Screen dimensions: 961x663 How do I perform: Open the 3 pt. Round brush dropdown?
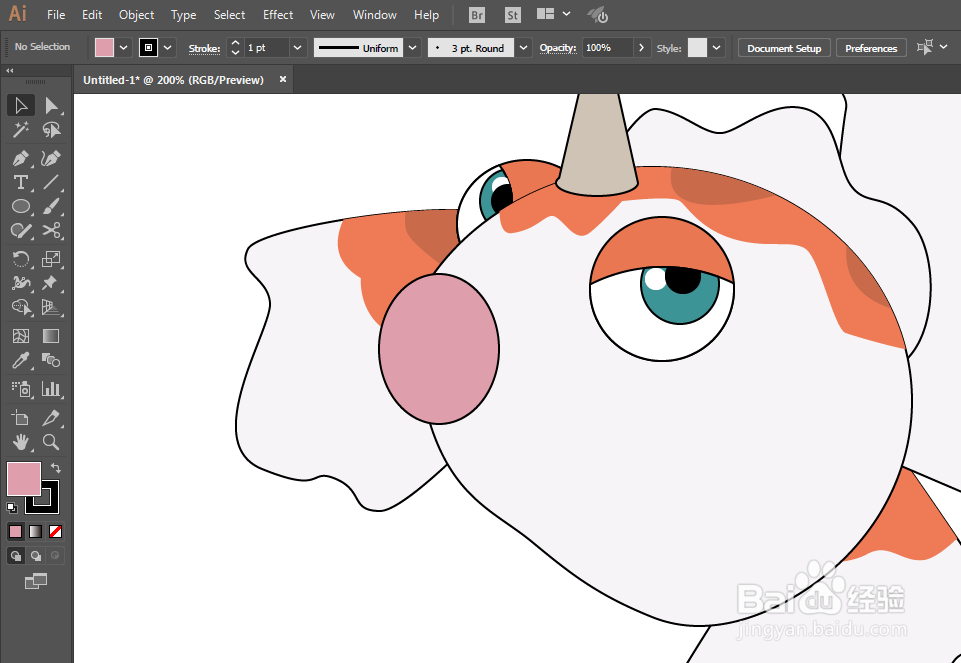(x=523, y=48)
